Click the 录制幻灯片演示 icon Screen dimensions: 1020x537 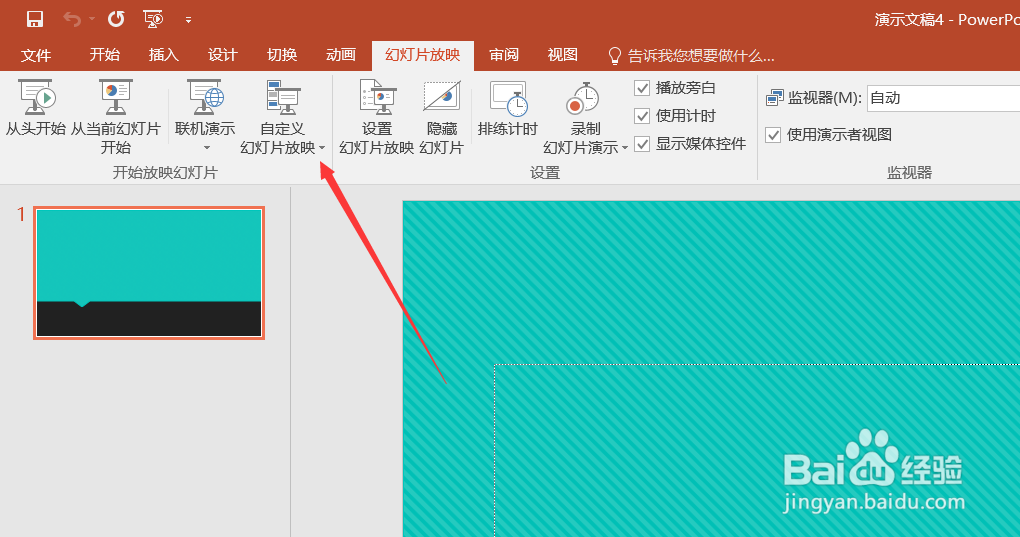[x=584, y=99]
